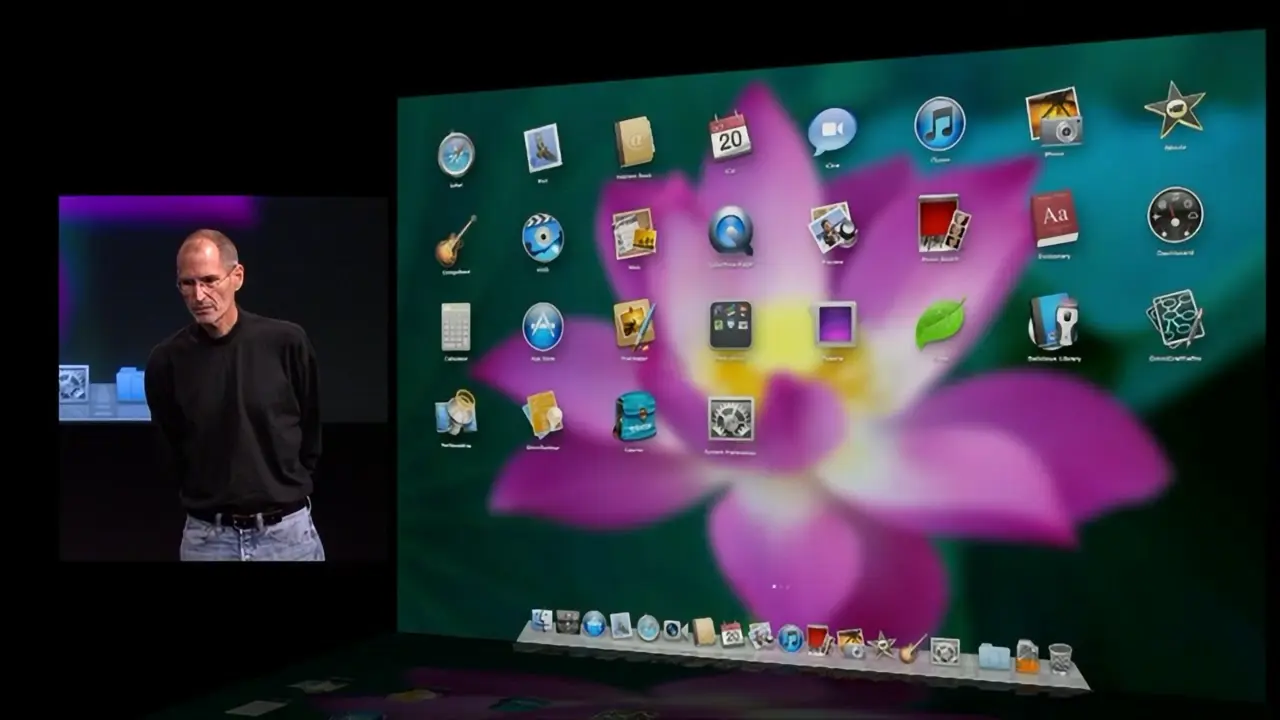
Task: Open iMovie star icon in Launchpad
Action: 1175,109
